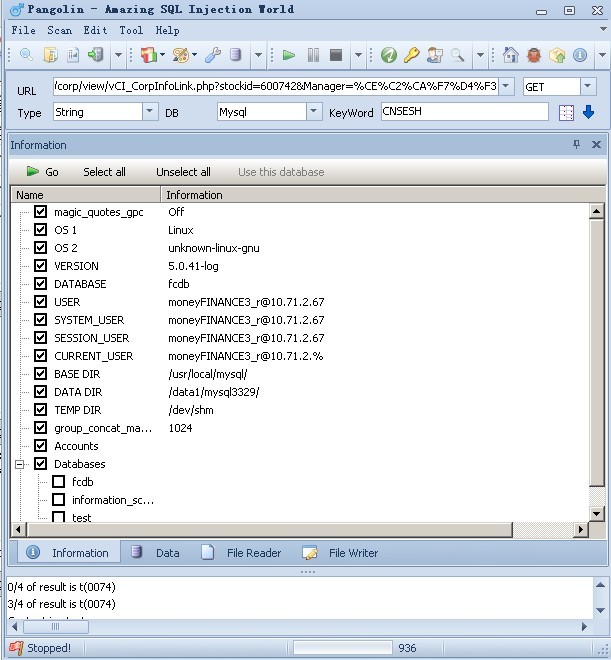Open the DB Mysql dropdown

(313, 112)
